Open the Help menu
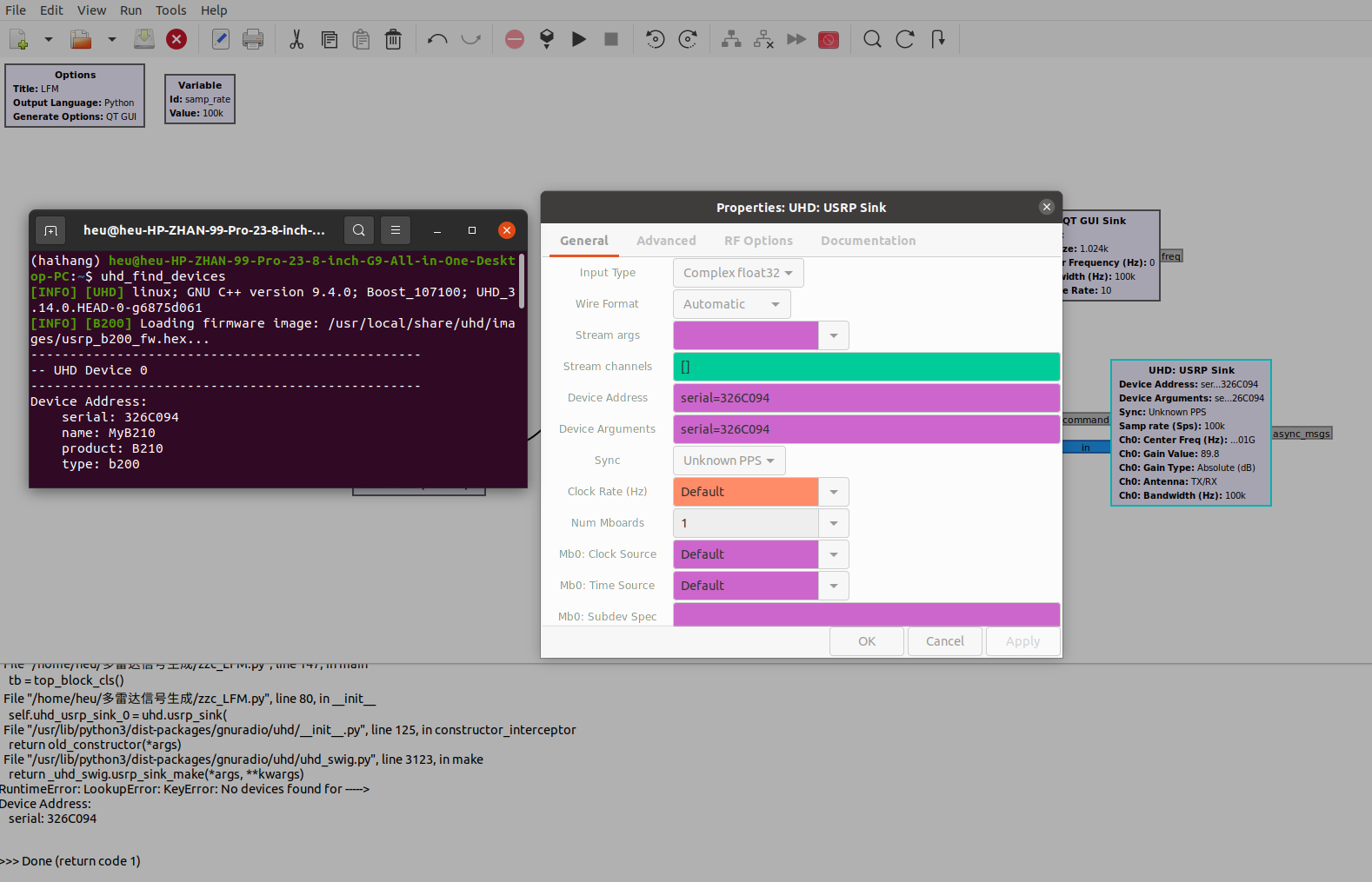Screen dimensions: 1372x882 point(214,10)
